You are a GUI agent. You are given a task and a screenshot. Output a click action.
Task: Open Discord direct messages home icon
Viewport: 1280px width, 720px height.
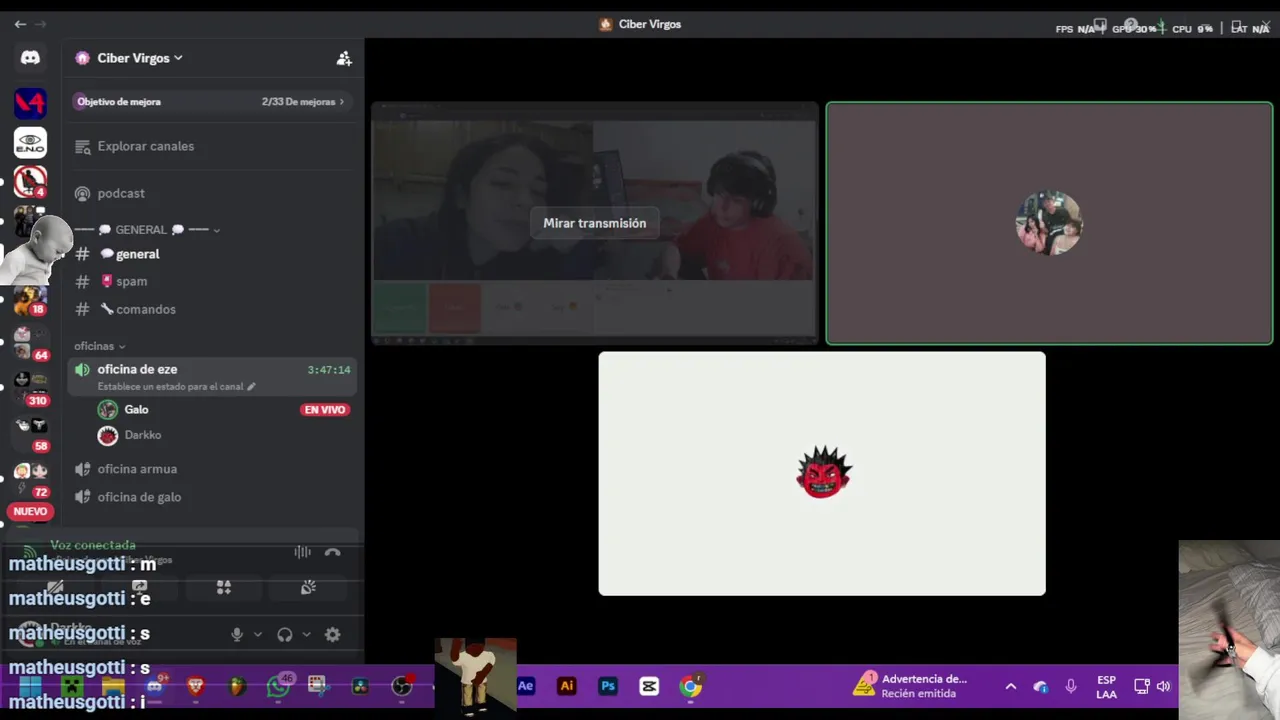[30, 58]
